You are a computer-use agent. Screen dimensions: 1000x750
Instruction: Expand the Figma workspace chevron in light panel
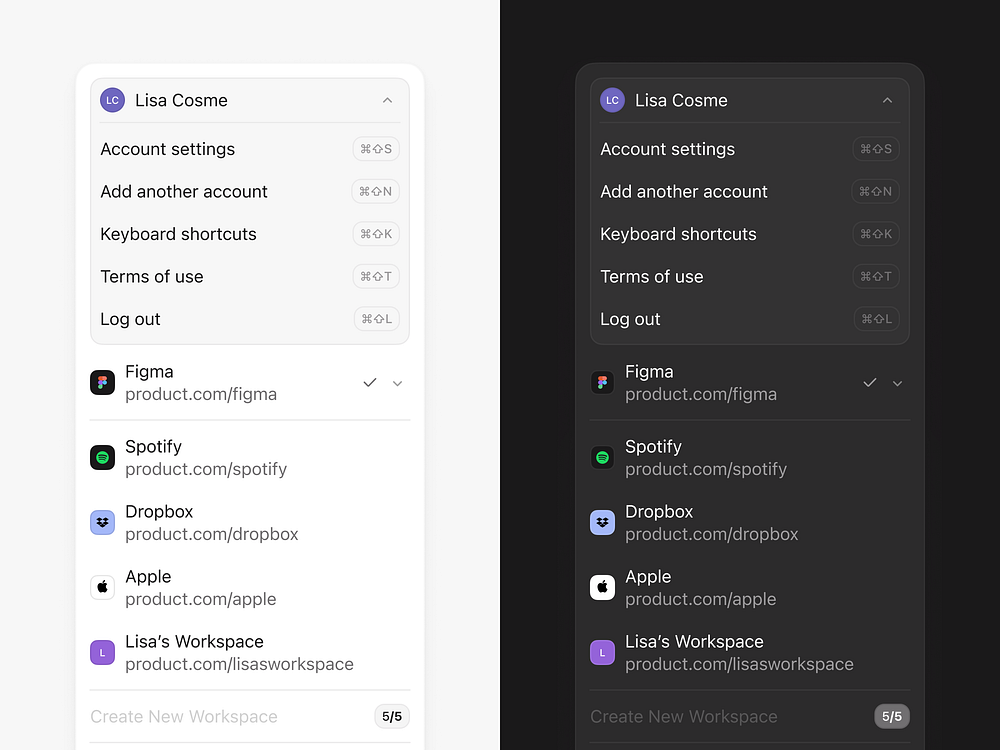[x=398, y=383]
